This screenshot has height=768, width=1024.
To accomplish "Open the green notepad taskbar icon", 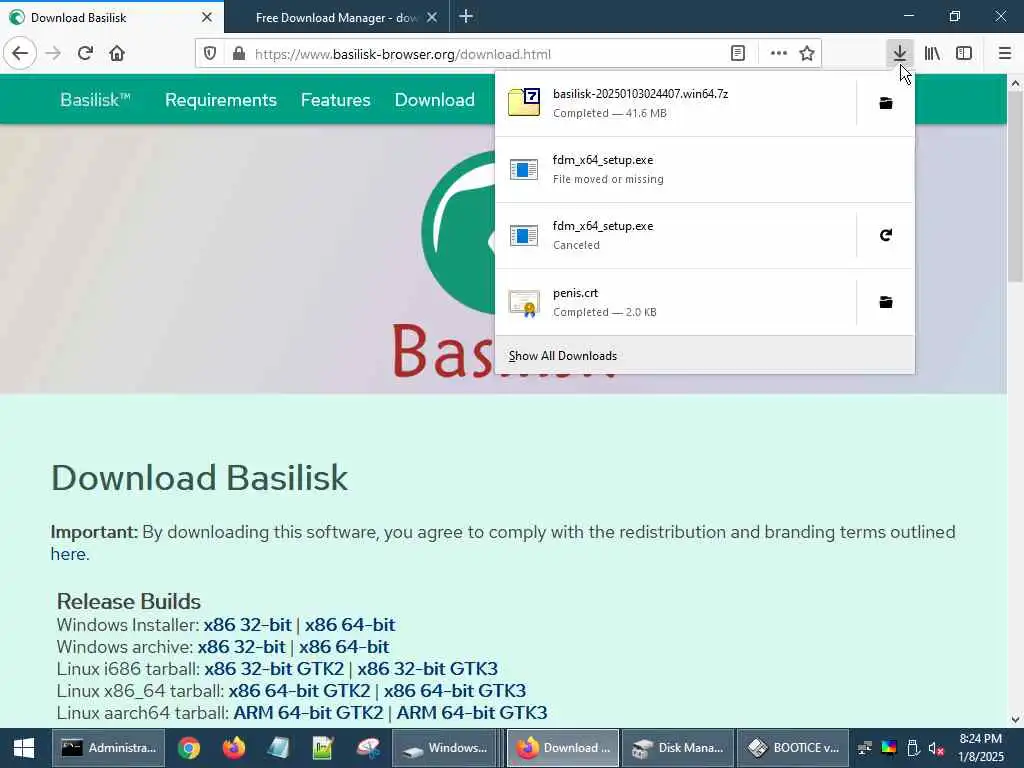I will pos(323,748).
